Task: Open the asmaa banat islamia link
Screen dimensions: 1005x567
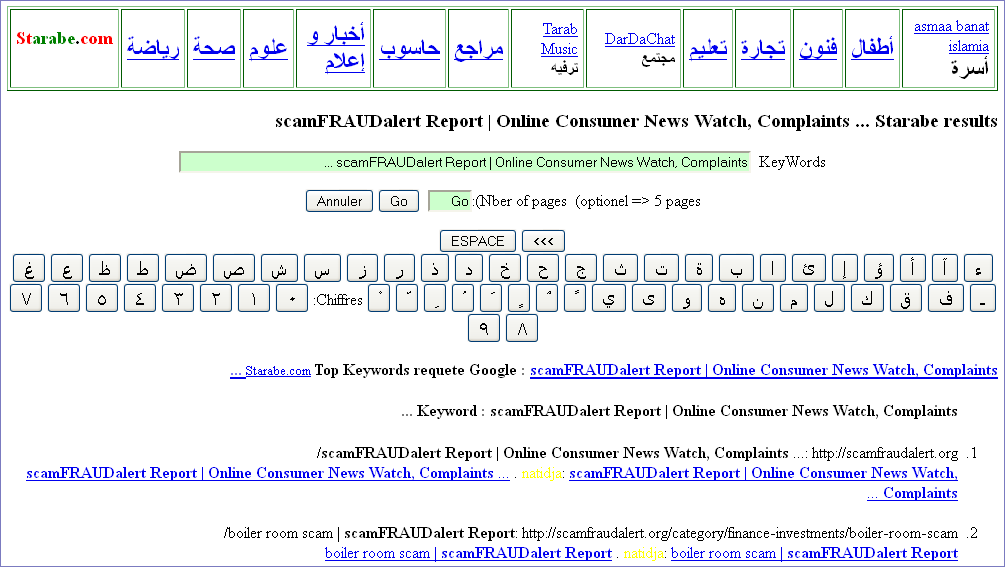Action: [x=951, y=37]
